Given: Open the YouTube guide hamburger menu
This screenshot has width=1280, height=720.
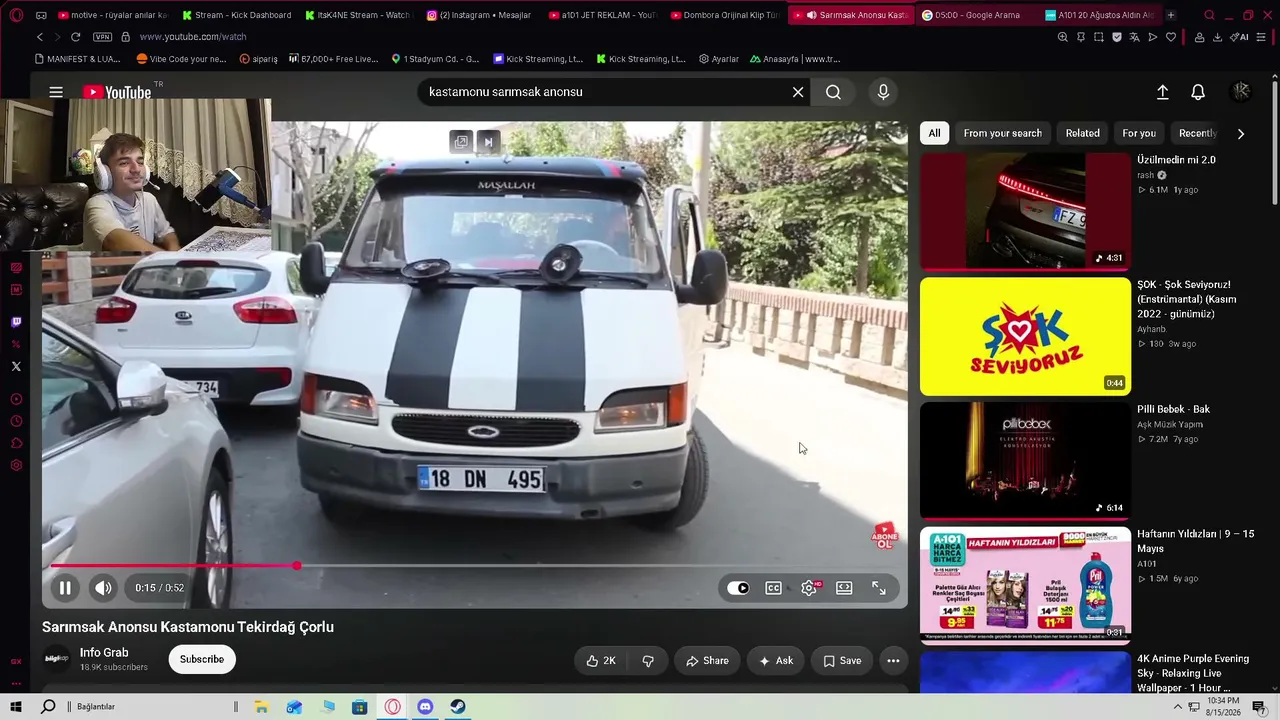Looking at the screenshot, I should coord(56,92).
